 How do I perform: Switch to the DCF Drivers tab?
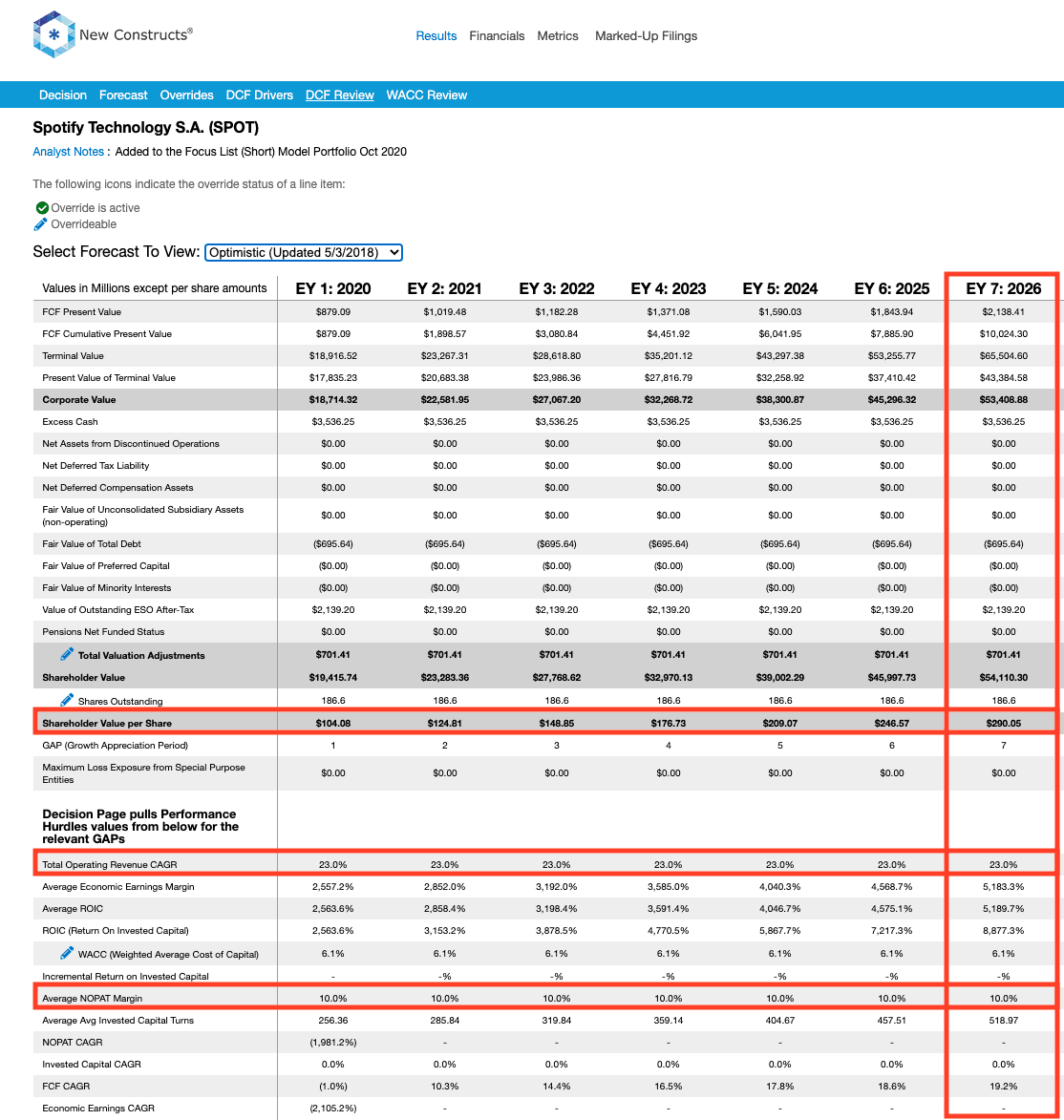pyautogui.click(x=260, y=95)
